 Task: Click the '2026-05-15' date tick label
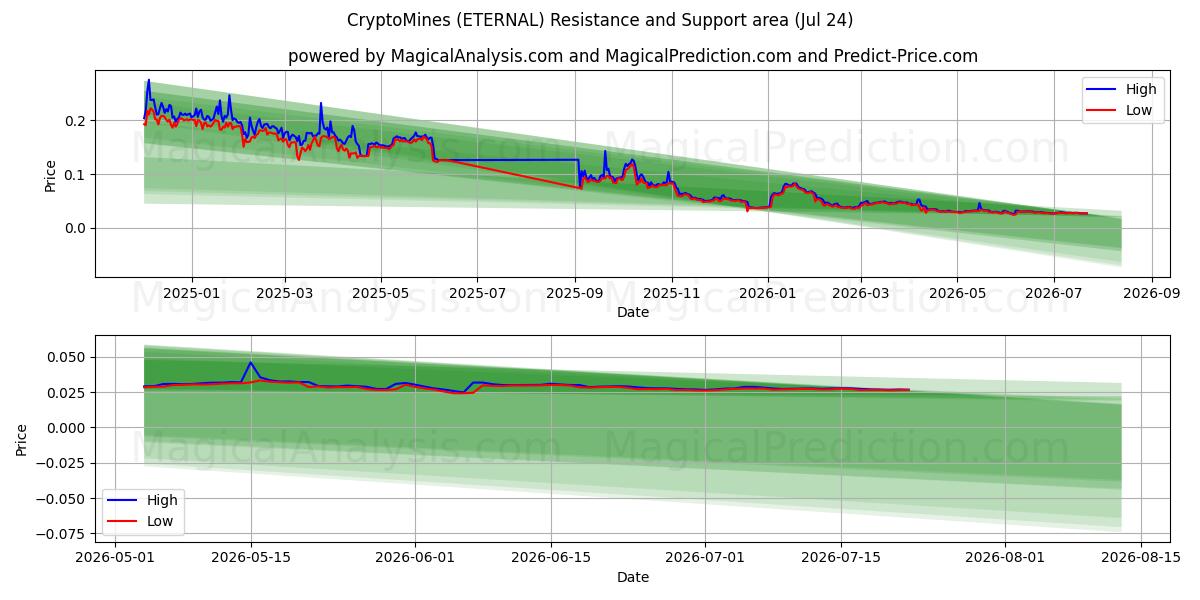coord(251,558)
